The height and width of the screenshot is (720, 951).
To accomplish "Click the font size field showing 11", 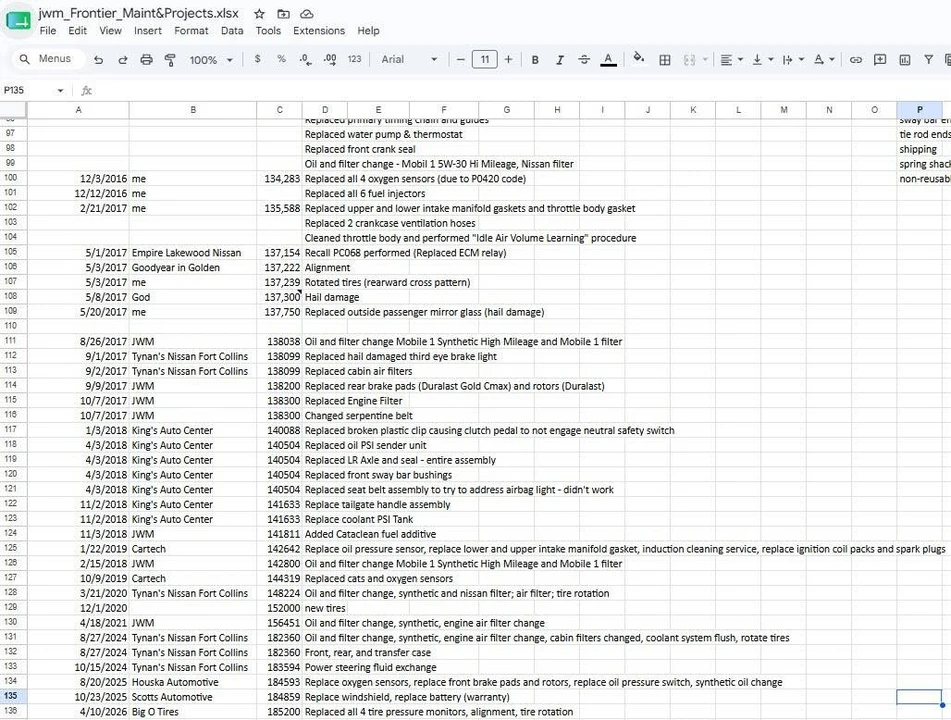I will 485,59.
